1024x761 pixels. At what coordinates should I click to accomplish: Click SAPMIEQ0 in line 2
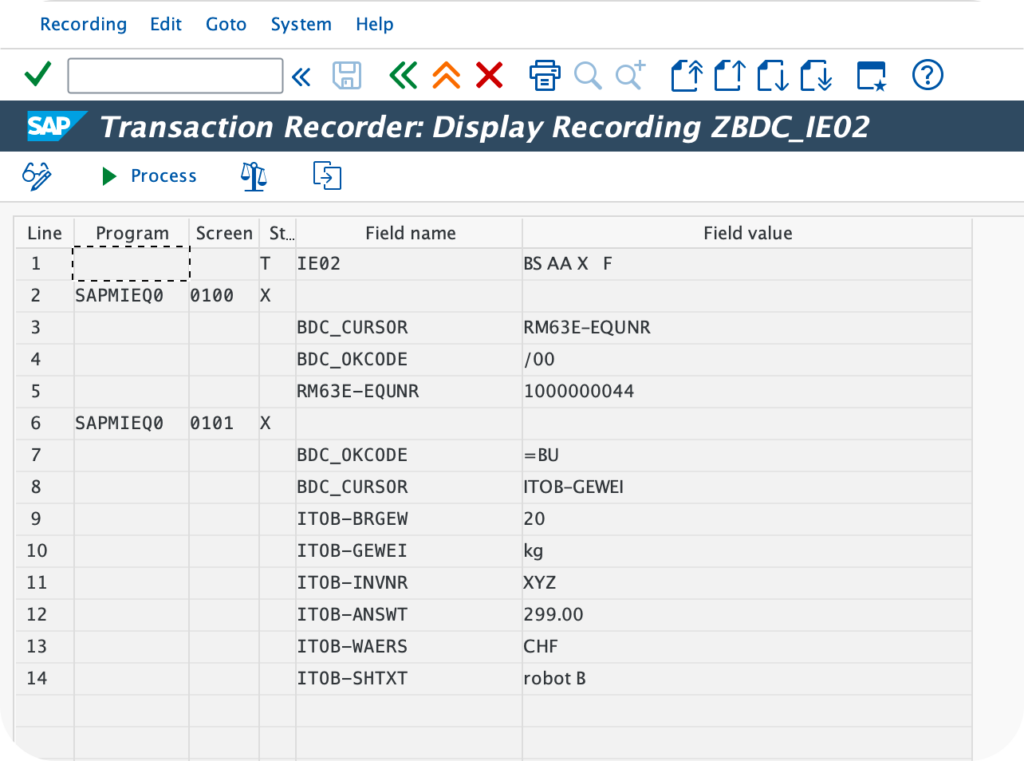[x=132, y=296]
